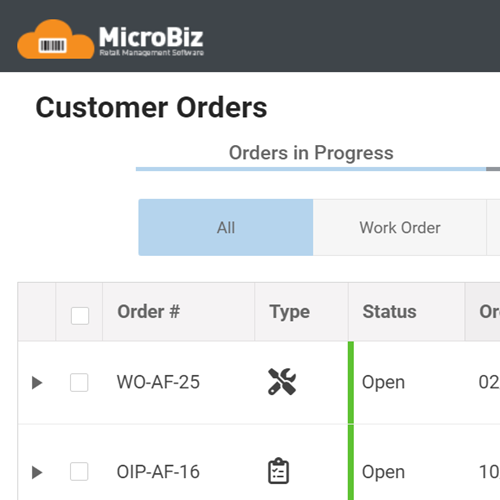Click the clipboard type icon for OIP-AF-16
Screen dimensions: 500x500
[x=278, y=471]
